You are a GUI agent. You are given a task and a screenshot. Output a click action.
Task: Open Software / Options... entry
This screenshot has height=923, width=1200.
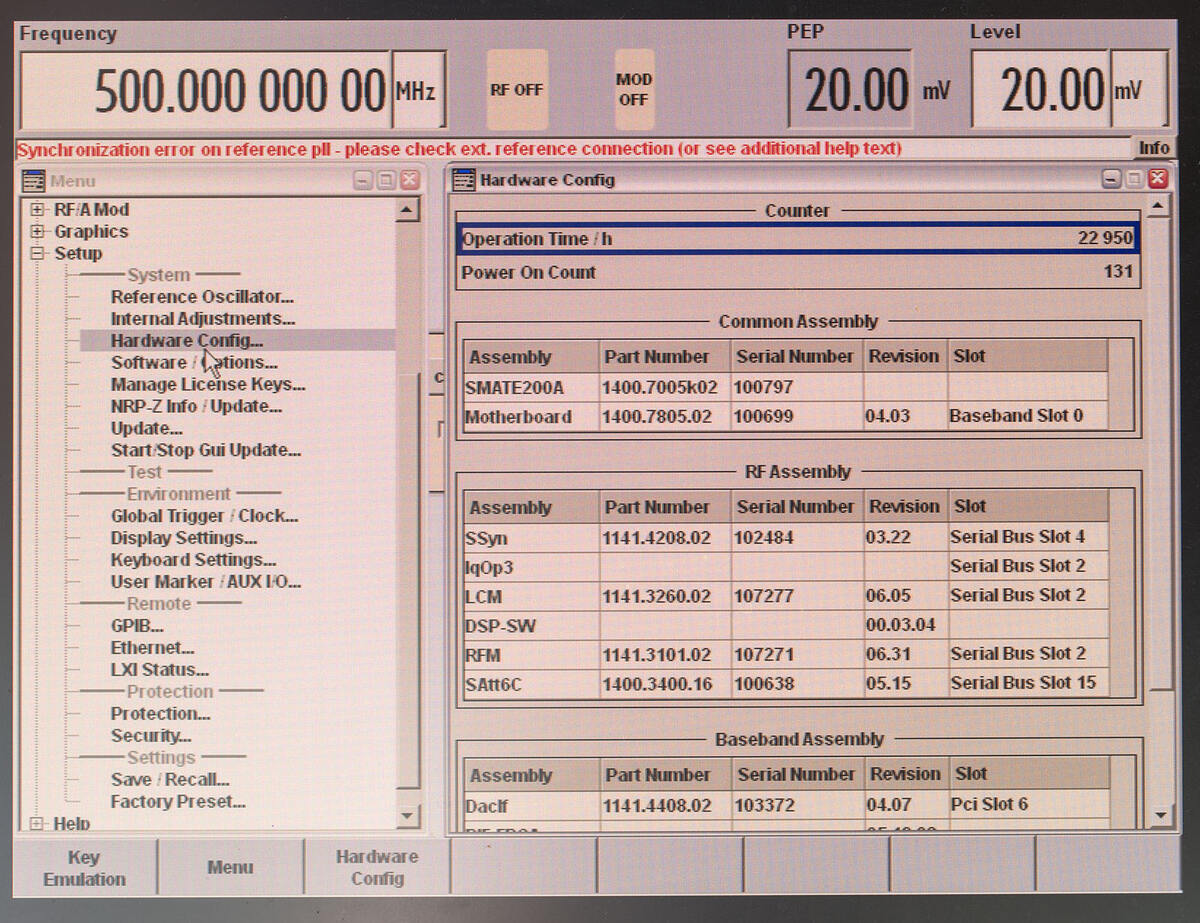click(x=194, y=363)
